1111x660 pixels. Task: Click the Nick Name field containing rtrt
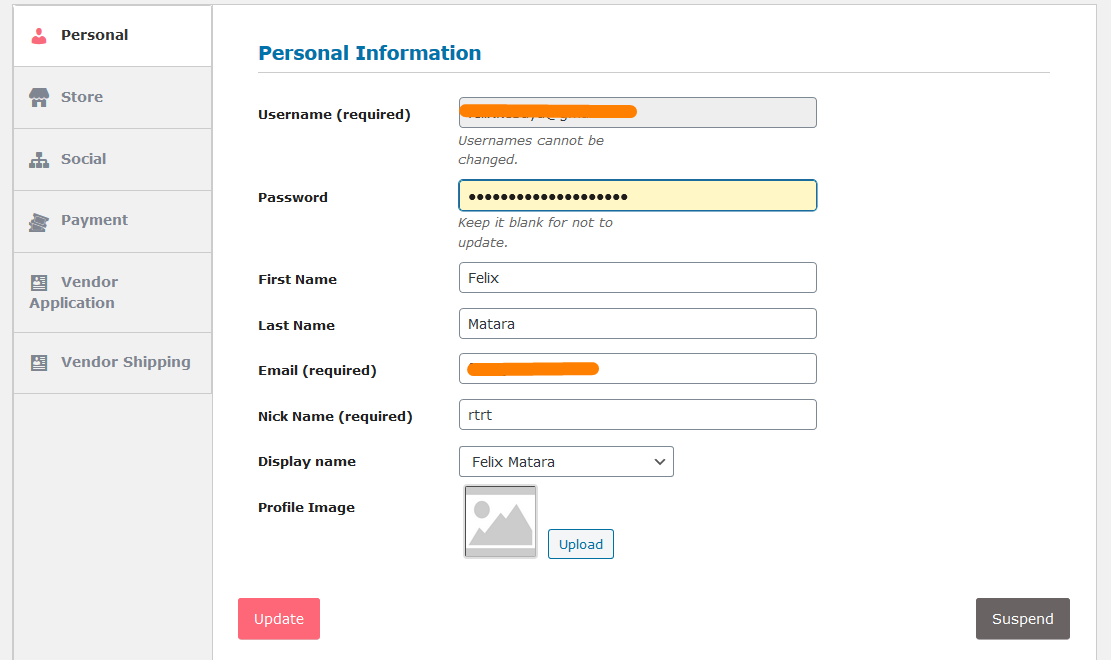tap(638, 415)
